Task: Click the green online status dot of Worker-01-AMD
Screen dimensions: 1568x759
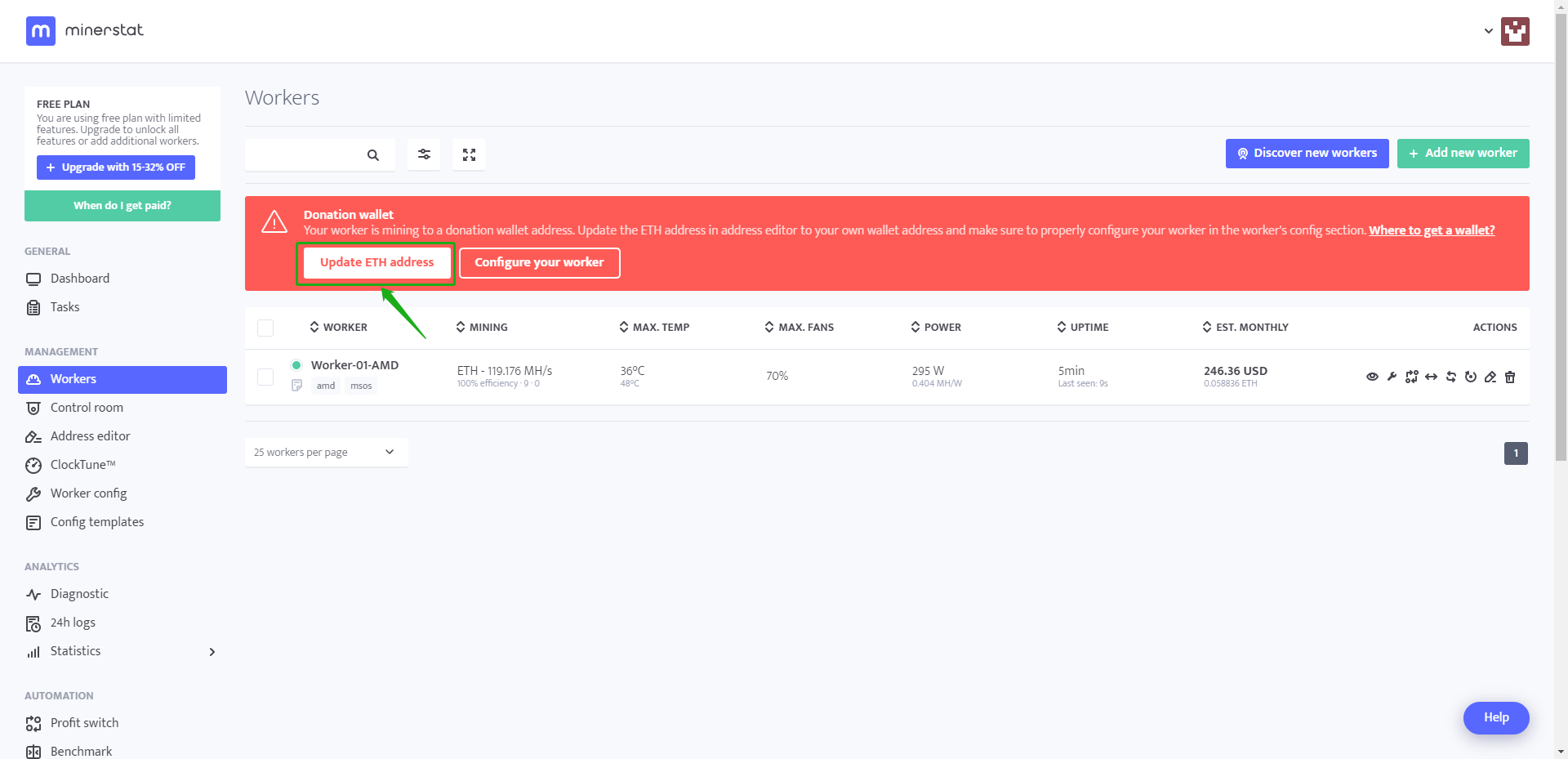Action: (x=296, y=365)
